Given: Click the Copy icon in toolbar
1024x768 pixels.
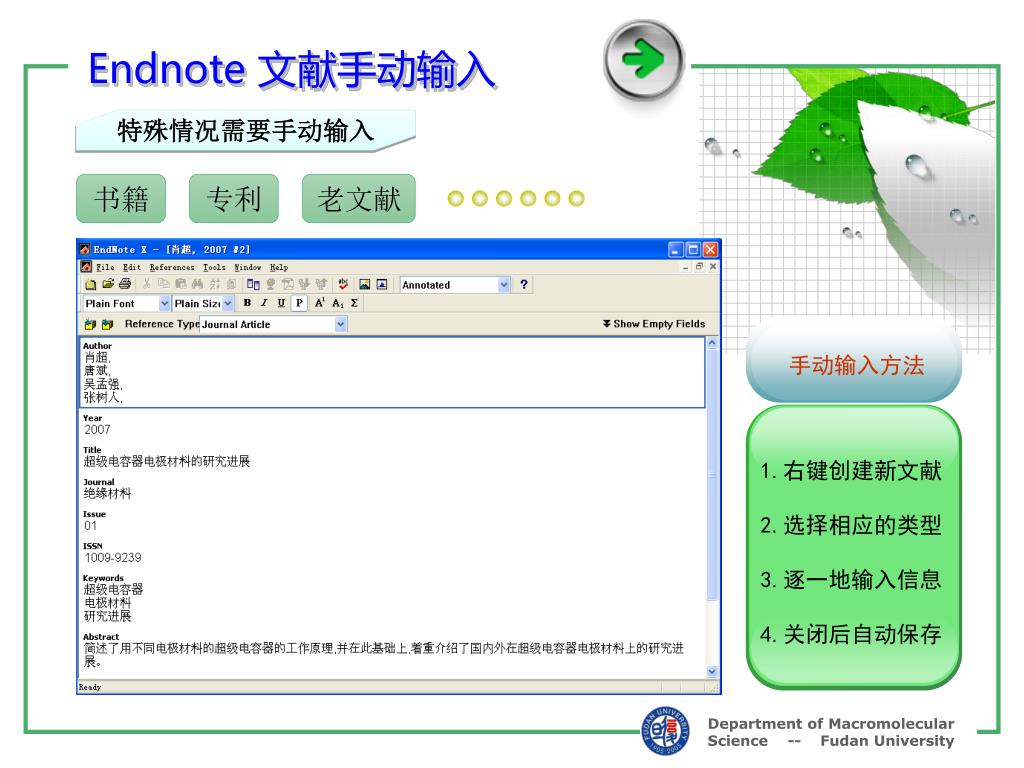Looking at the screenshot, I should click(163, 283).
